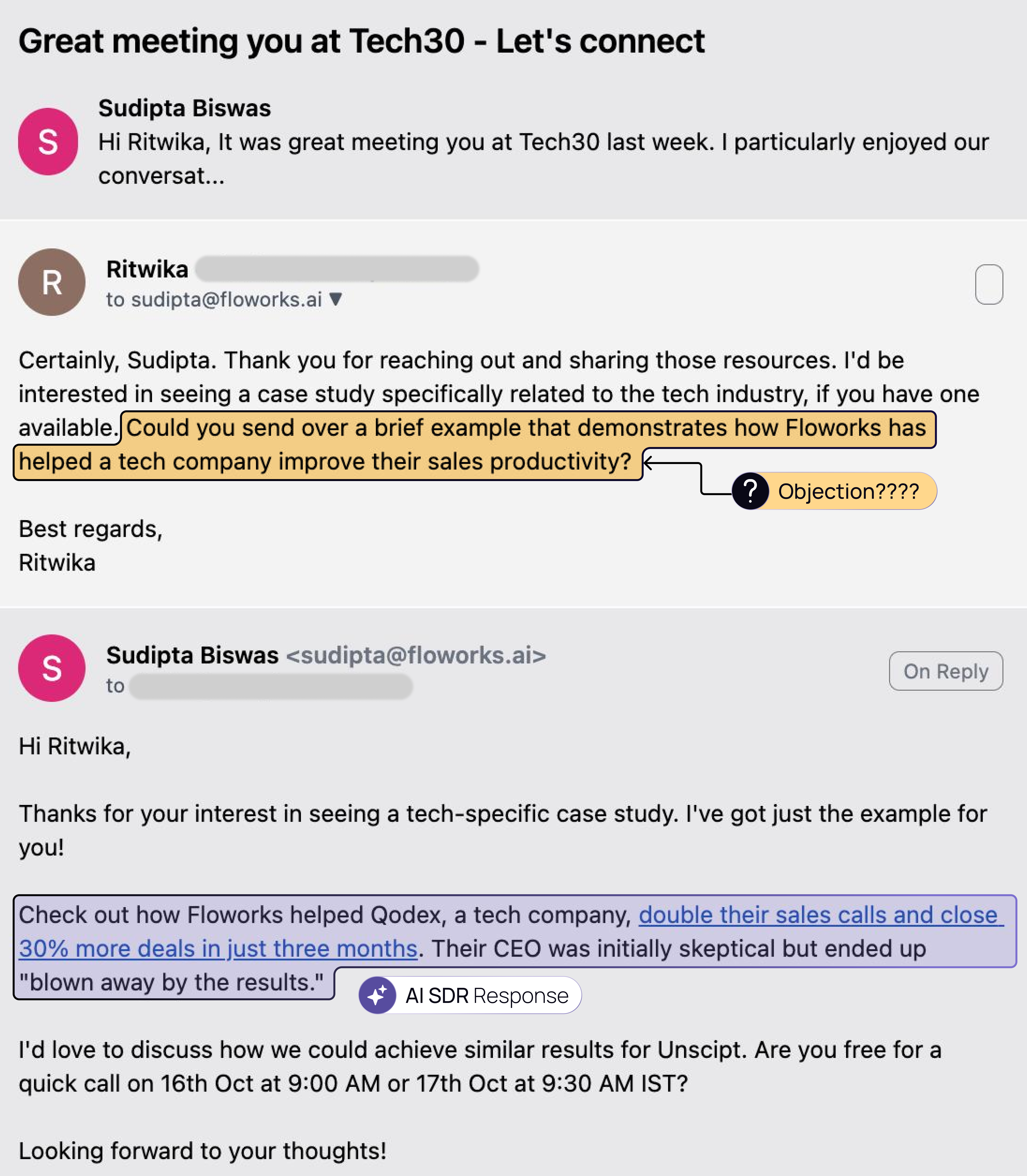
Task: Click the Objection???? label
Action: coord(848,491)
